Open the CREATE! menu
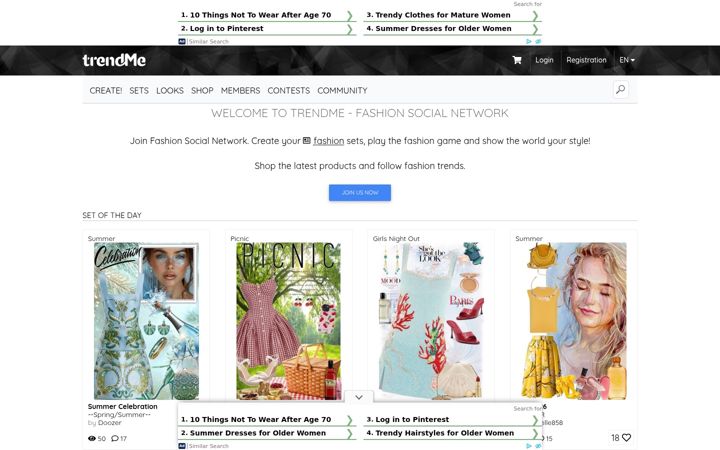The height and width of the screenshot is (450, 720). pyautogui.click(x=106, y=90)
